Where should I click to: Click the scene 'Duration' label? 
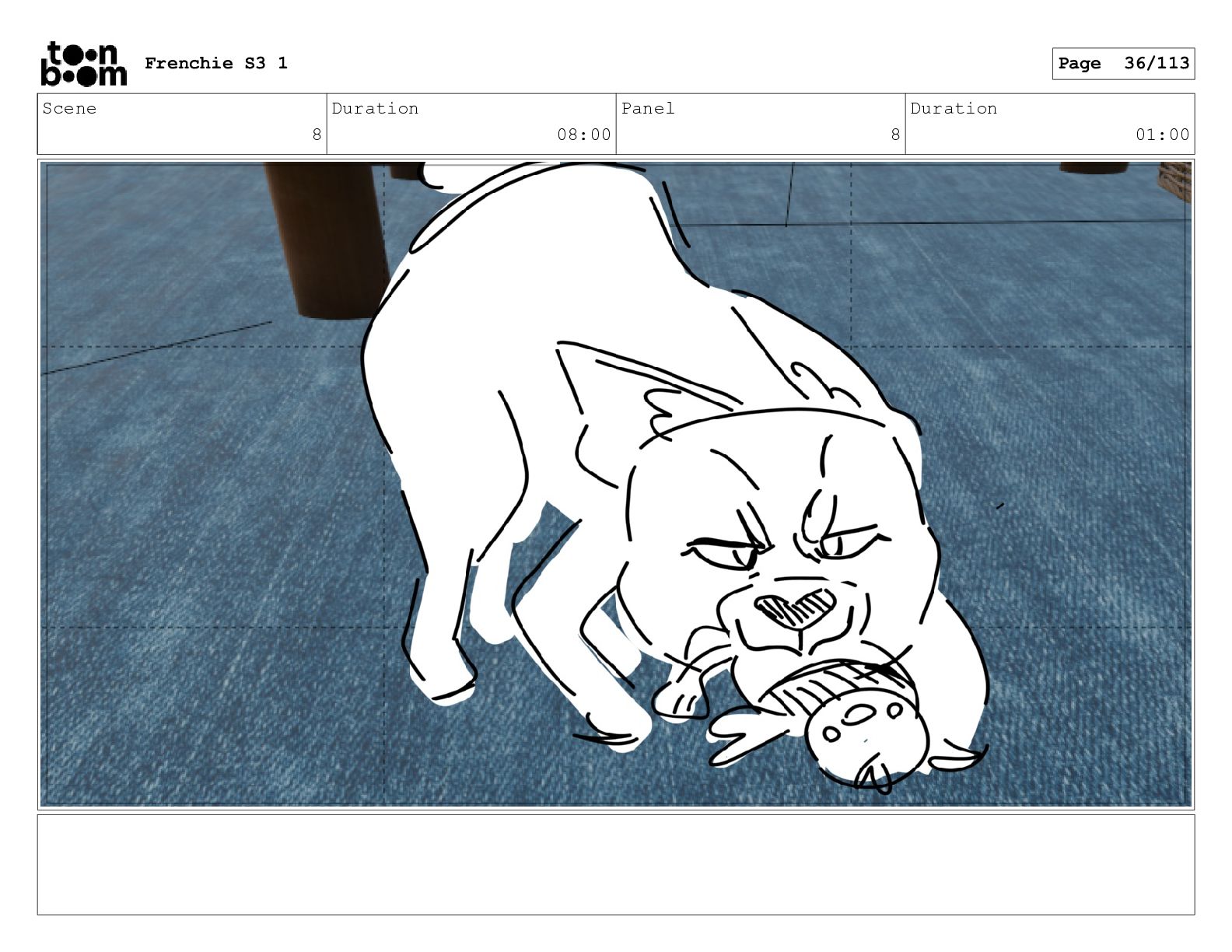click(375, 109)
